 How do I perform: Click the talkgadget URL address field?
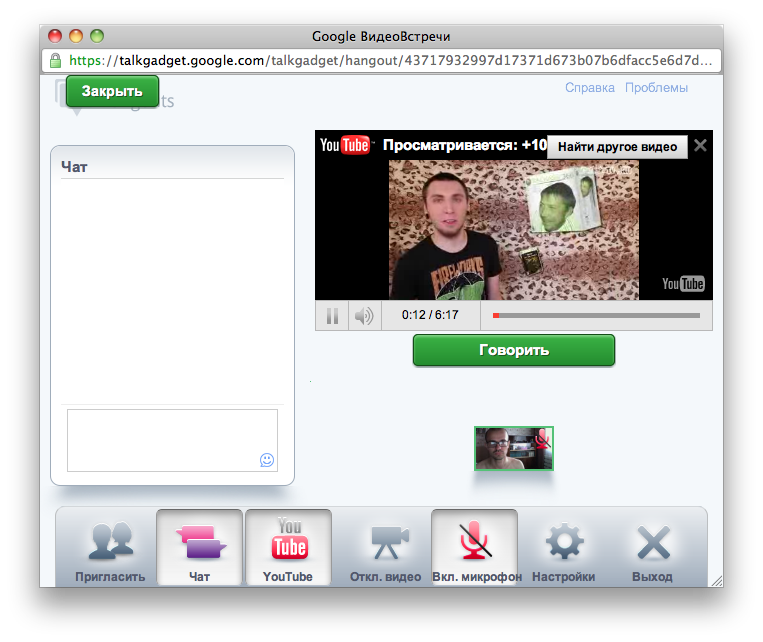(x=382, y=60)
